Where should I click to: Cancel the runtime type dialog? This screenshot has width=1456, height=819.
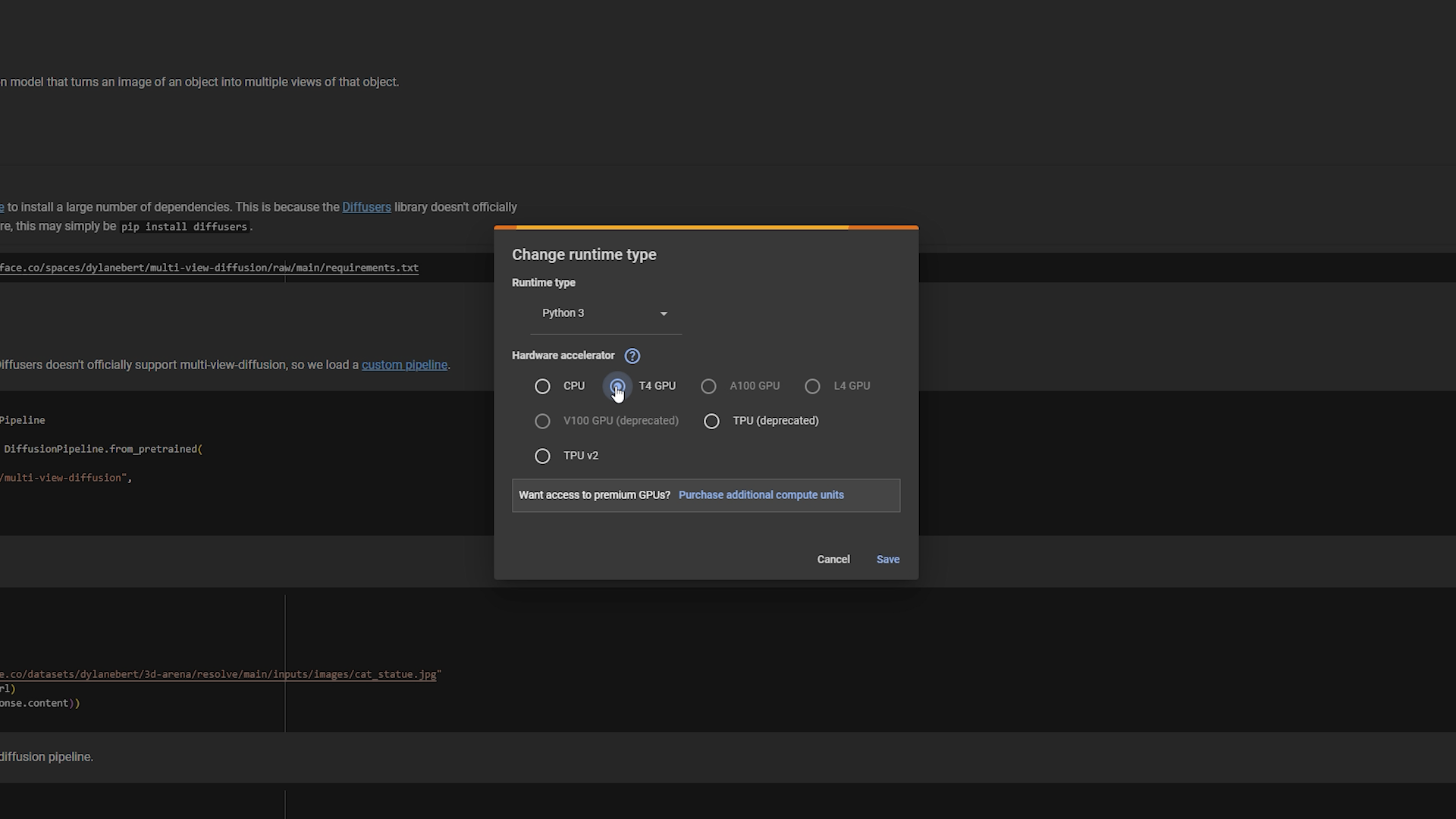click(833, 559)
